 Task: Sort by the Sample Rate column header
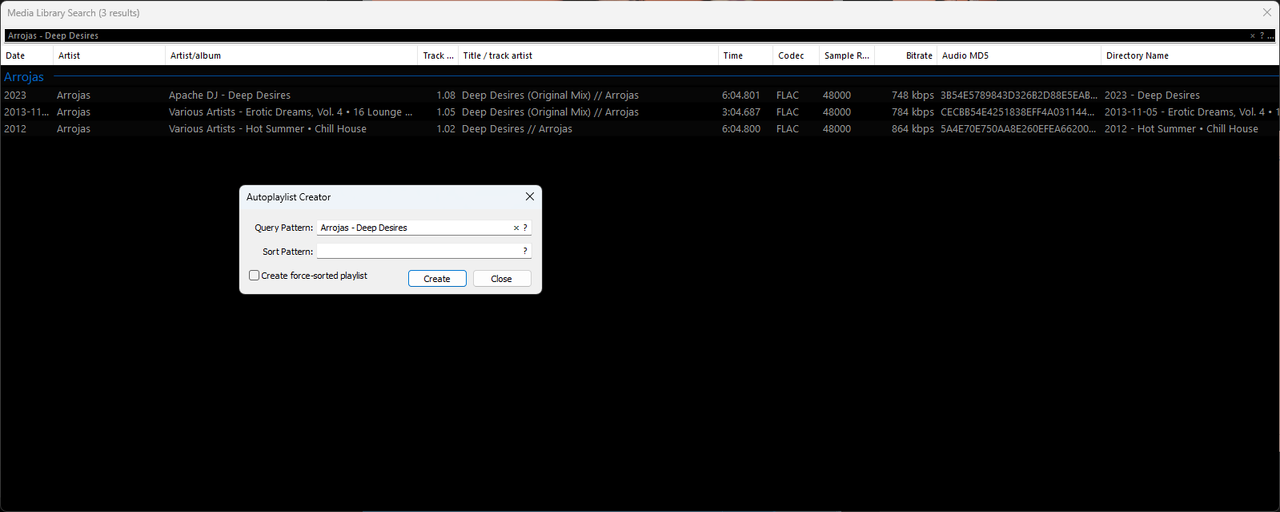click(847, 56)
